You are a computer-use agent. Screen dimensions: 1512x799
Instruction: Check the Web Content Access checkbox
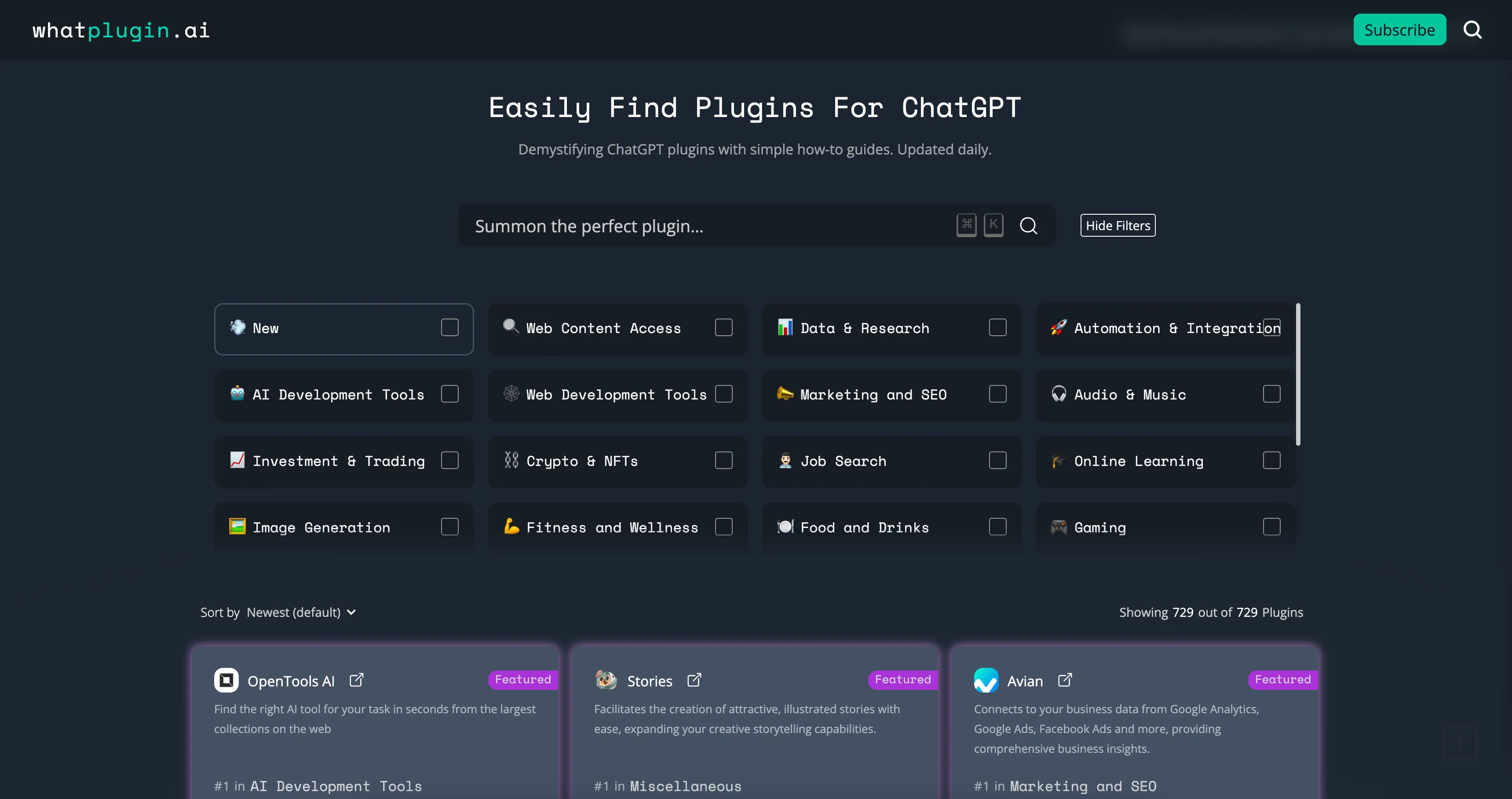[x=724, y=328]
